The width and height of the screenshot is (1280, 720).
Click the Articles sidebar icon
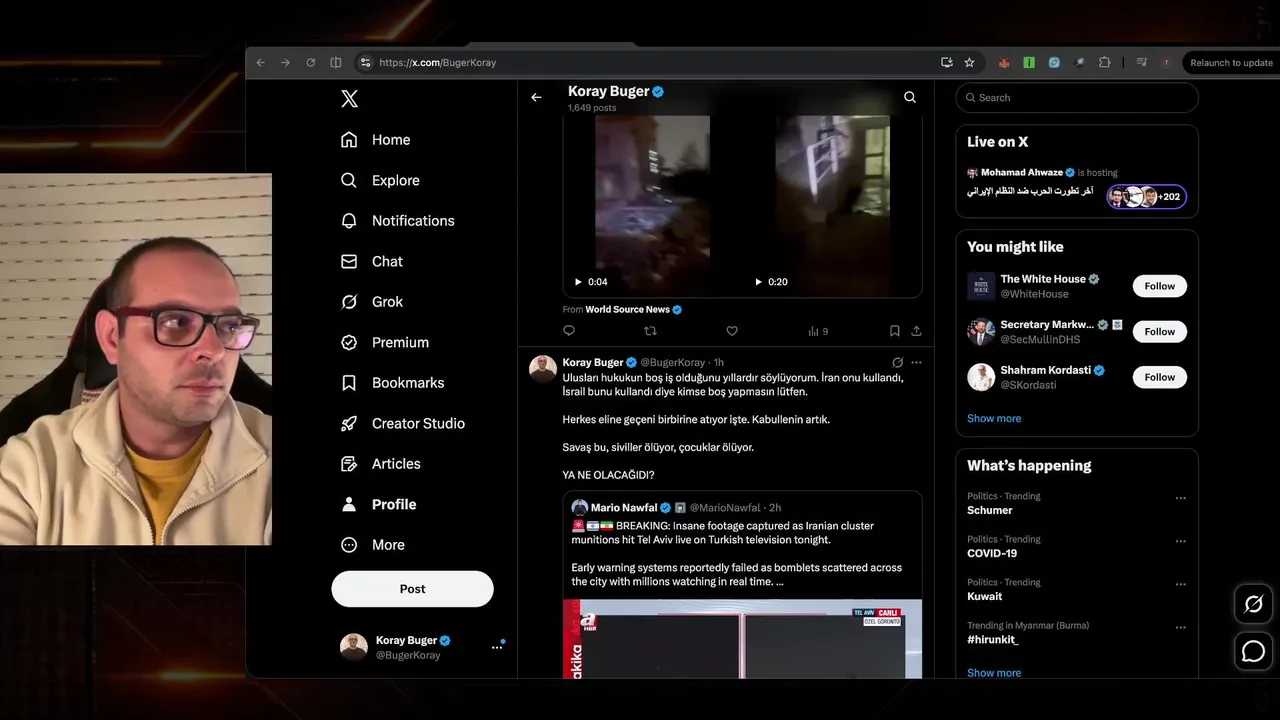click(349, 464)
